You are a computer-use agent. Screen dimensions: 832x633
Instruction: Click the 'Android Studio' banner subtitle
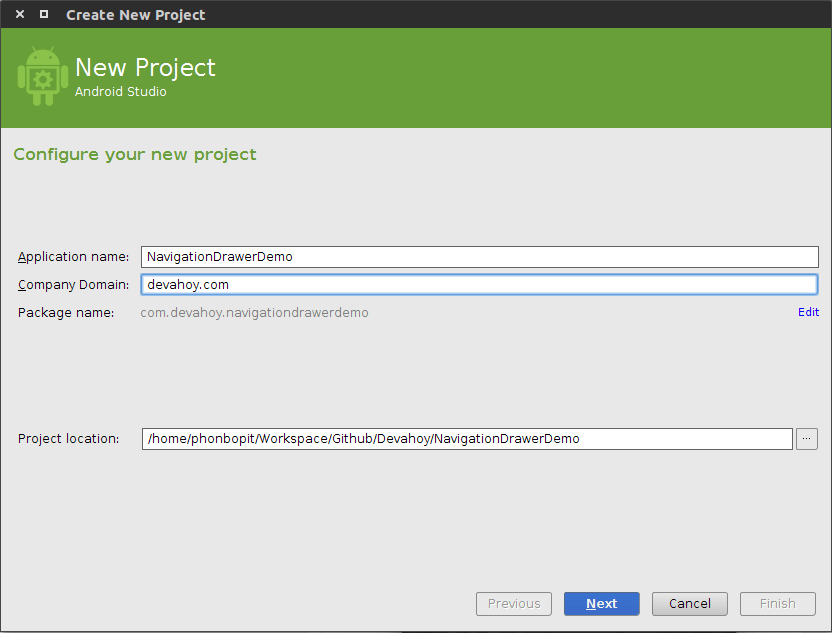pyautogui.click(x=120, y=92)
